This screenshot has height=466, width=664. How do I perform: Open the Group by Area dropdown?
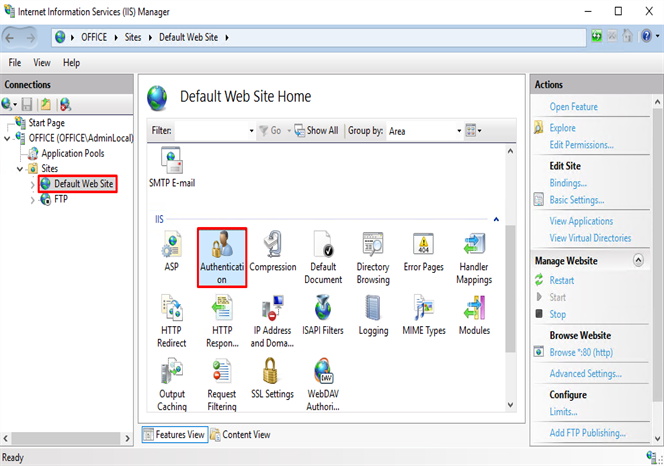(459, 131)
